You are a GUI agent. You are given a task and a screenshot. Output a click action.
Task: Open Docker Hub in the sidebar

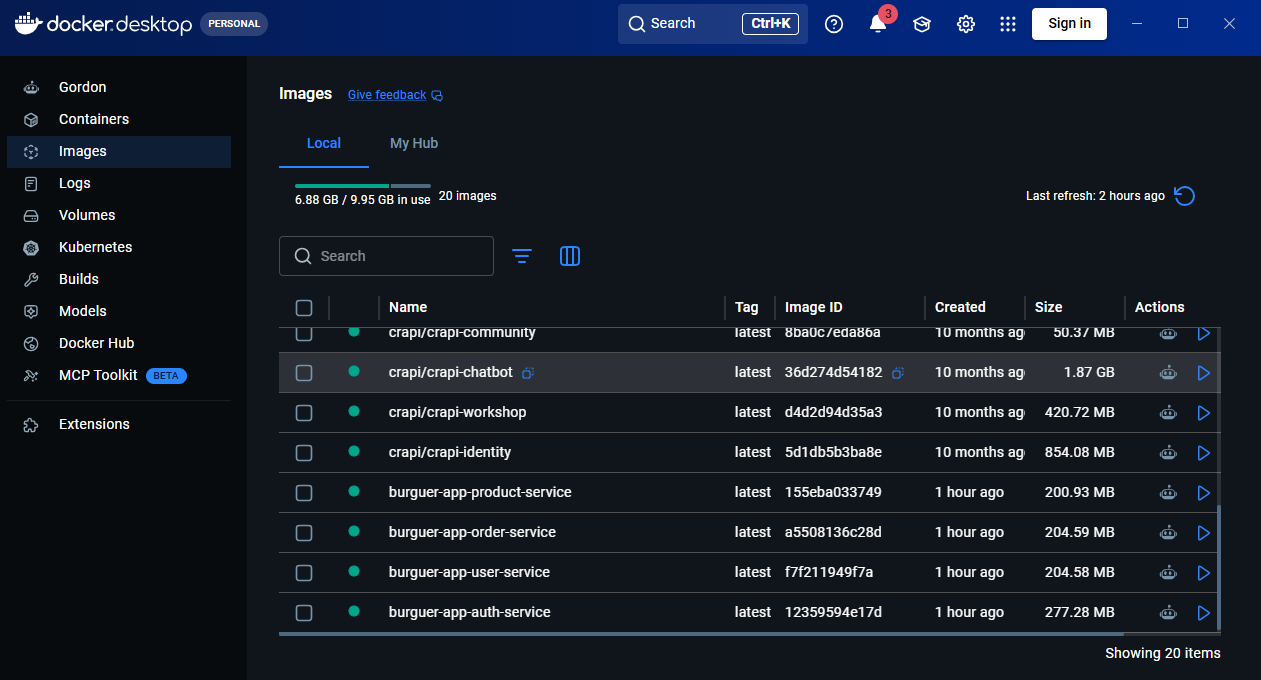tap(118, 343)
